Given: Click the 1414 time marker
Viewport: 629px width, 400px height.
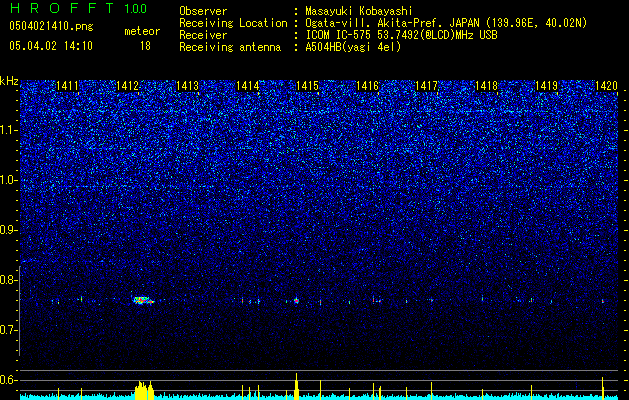Looking at the screenshot, I should pyautogui.click(x=247, y=86).
